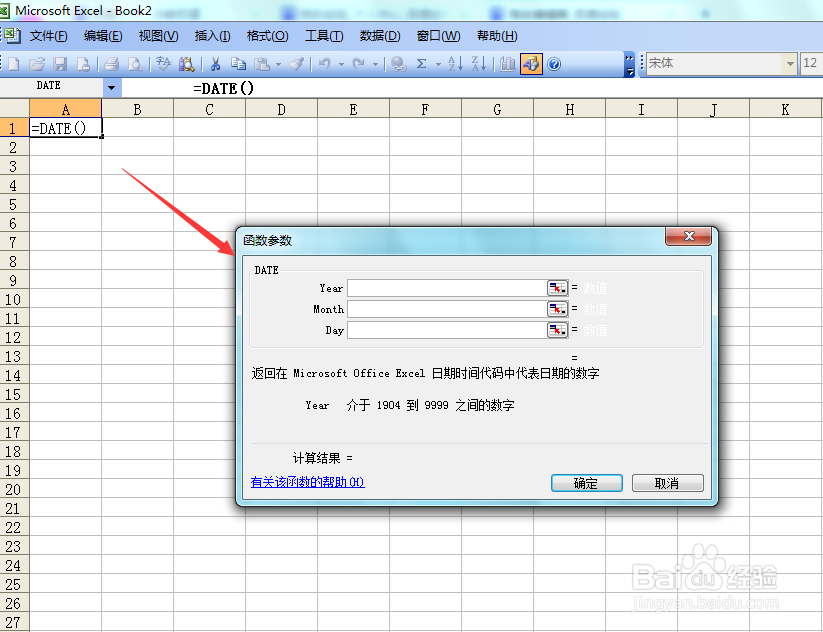Open the 编辑(E) menu
The width and height of the screenshot is (823, 632).
pyautogui.click(x=103, y=36)
